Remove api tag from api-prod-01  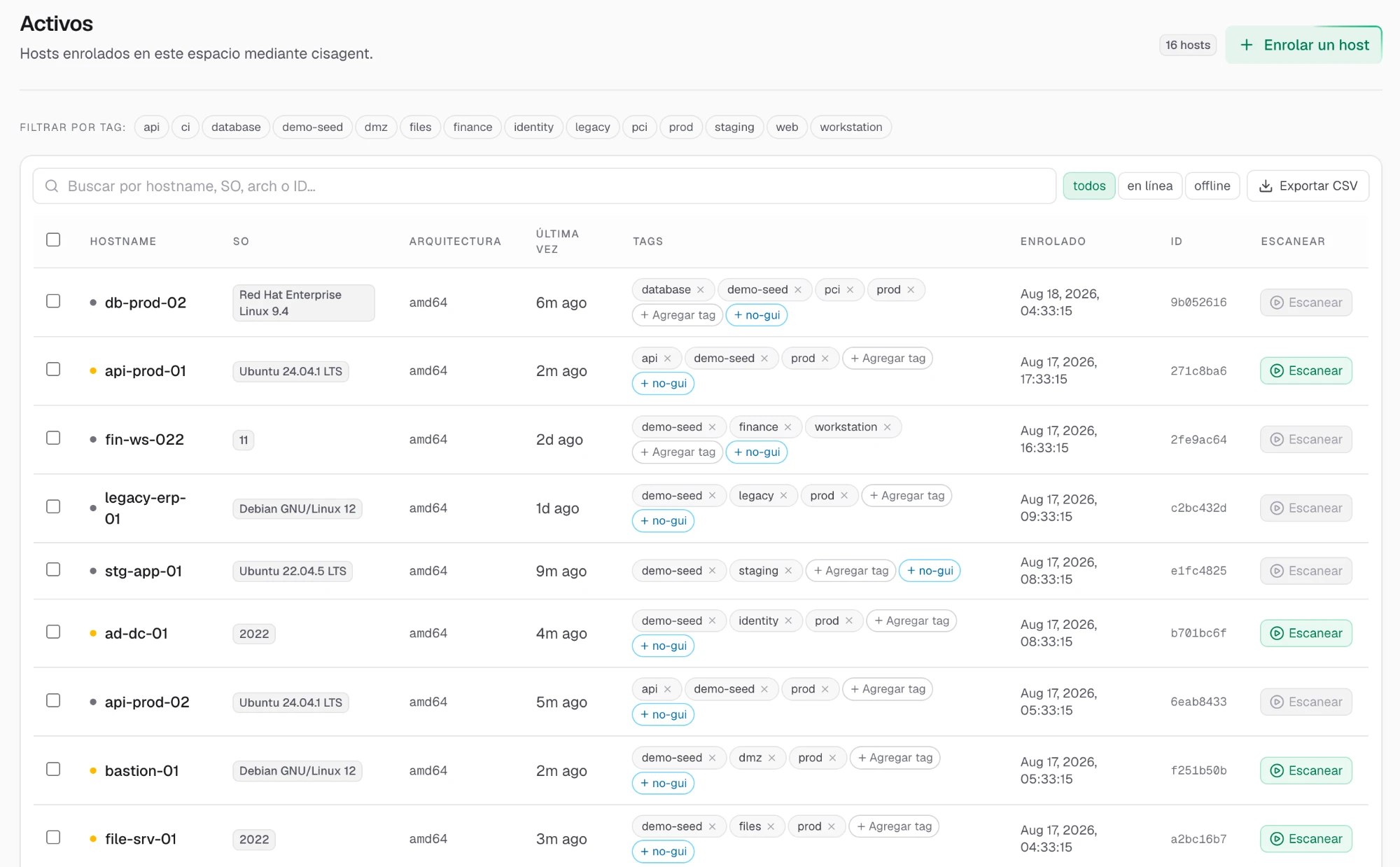click(667, 359)
